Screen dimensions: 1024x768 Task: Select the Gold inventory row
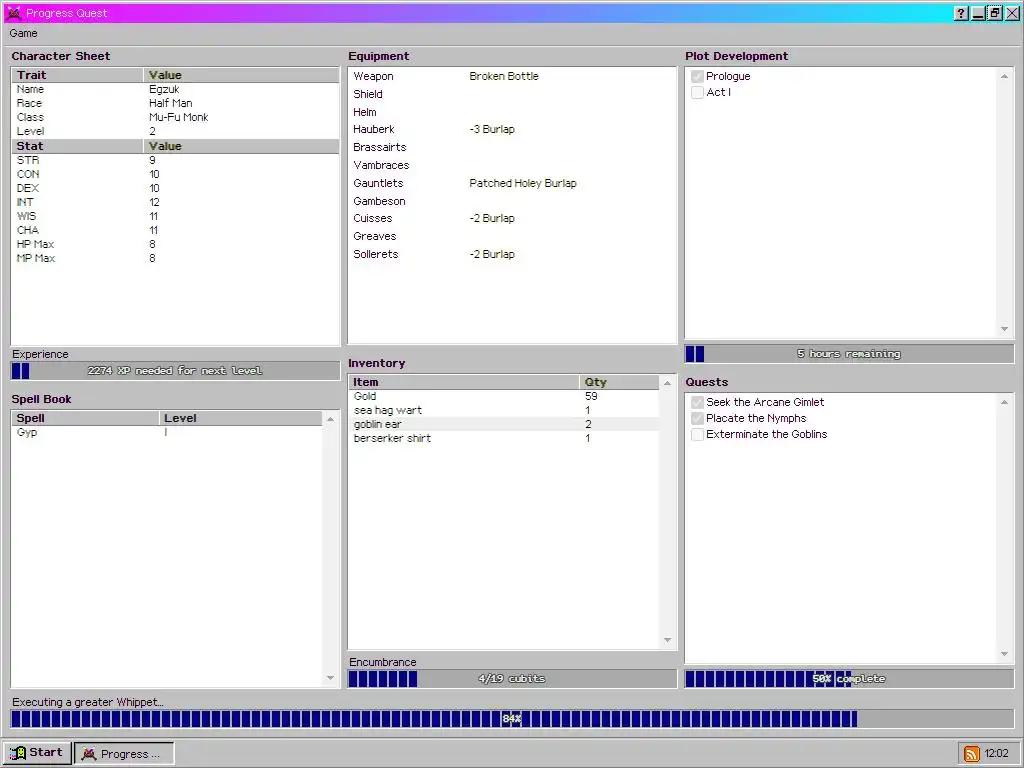pyautogui.click(x=504, y=396)
